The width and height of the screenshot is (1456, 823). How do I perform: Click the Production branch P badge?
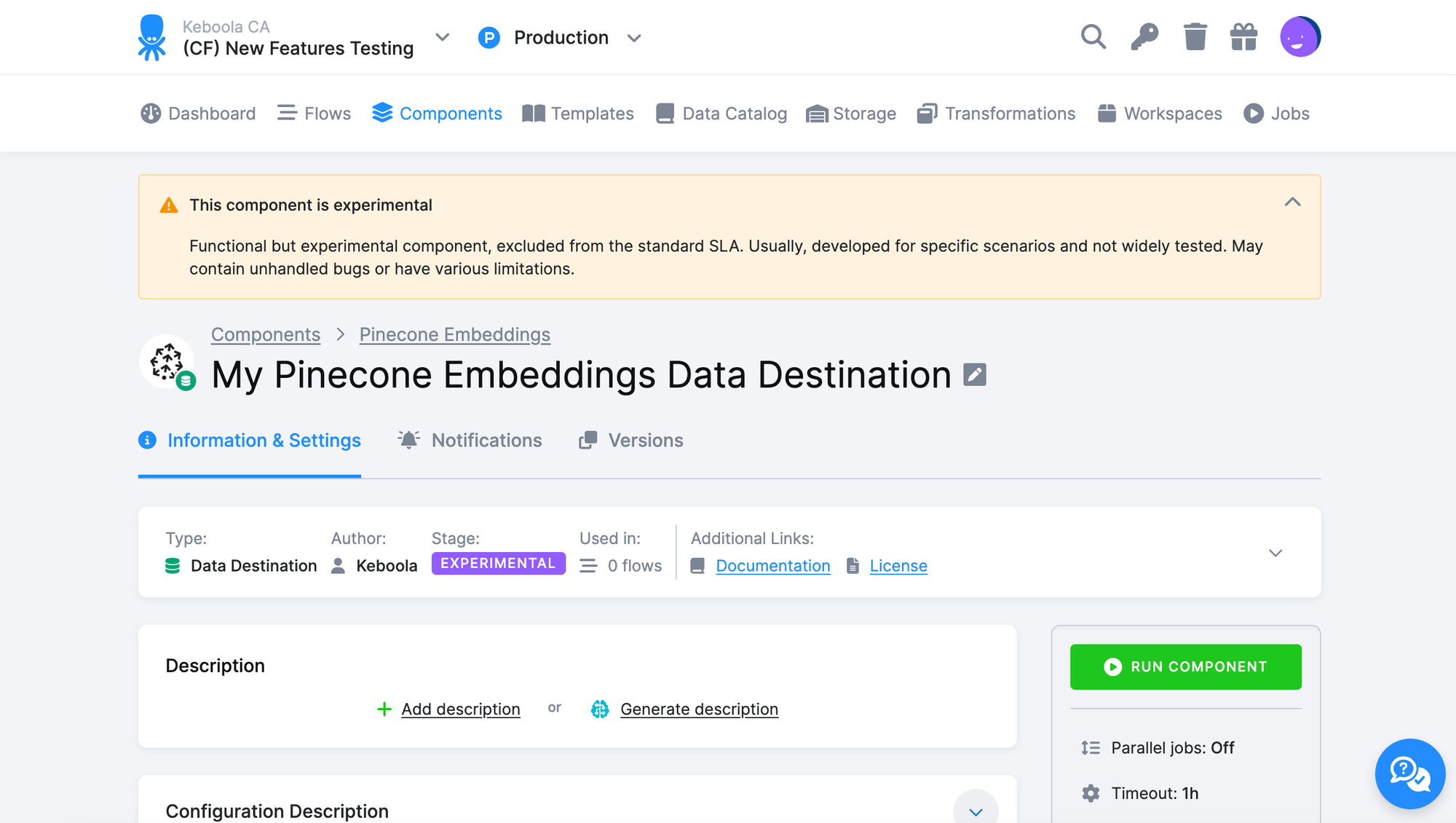pyautogui.click(x=488, y=37)
